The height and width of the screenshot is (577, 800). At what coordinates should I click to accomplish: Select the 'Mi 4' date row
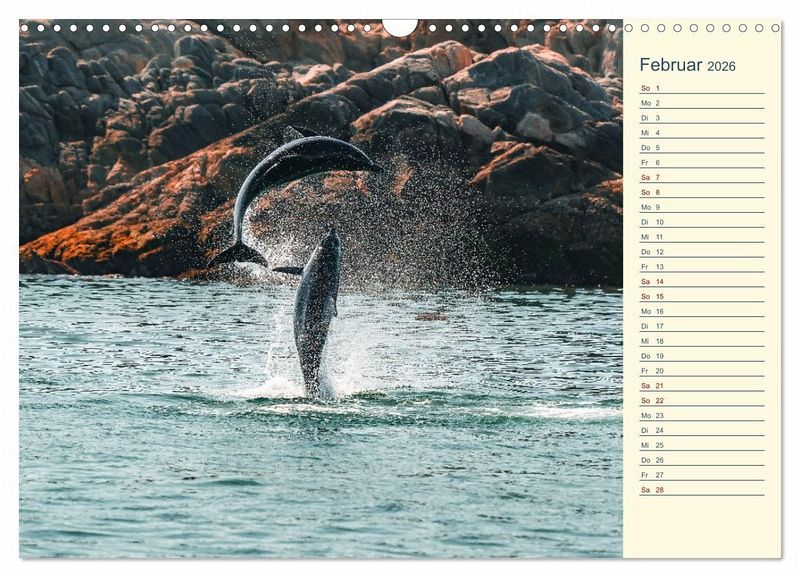702,132
